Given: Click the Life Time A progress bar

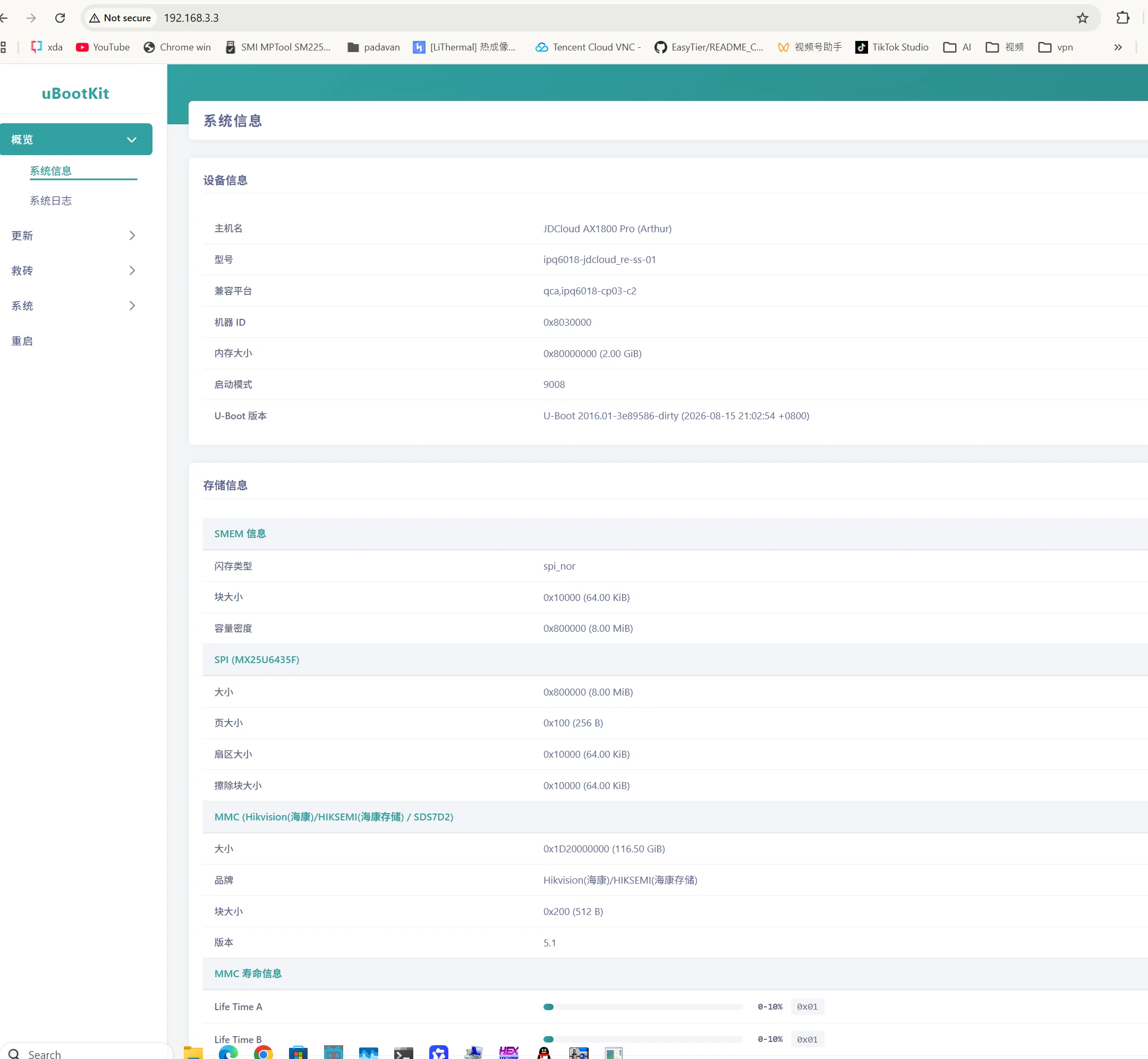Looking at the screenshot, I should pyautogui.click(x=643, y=1006).
